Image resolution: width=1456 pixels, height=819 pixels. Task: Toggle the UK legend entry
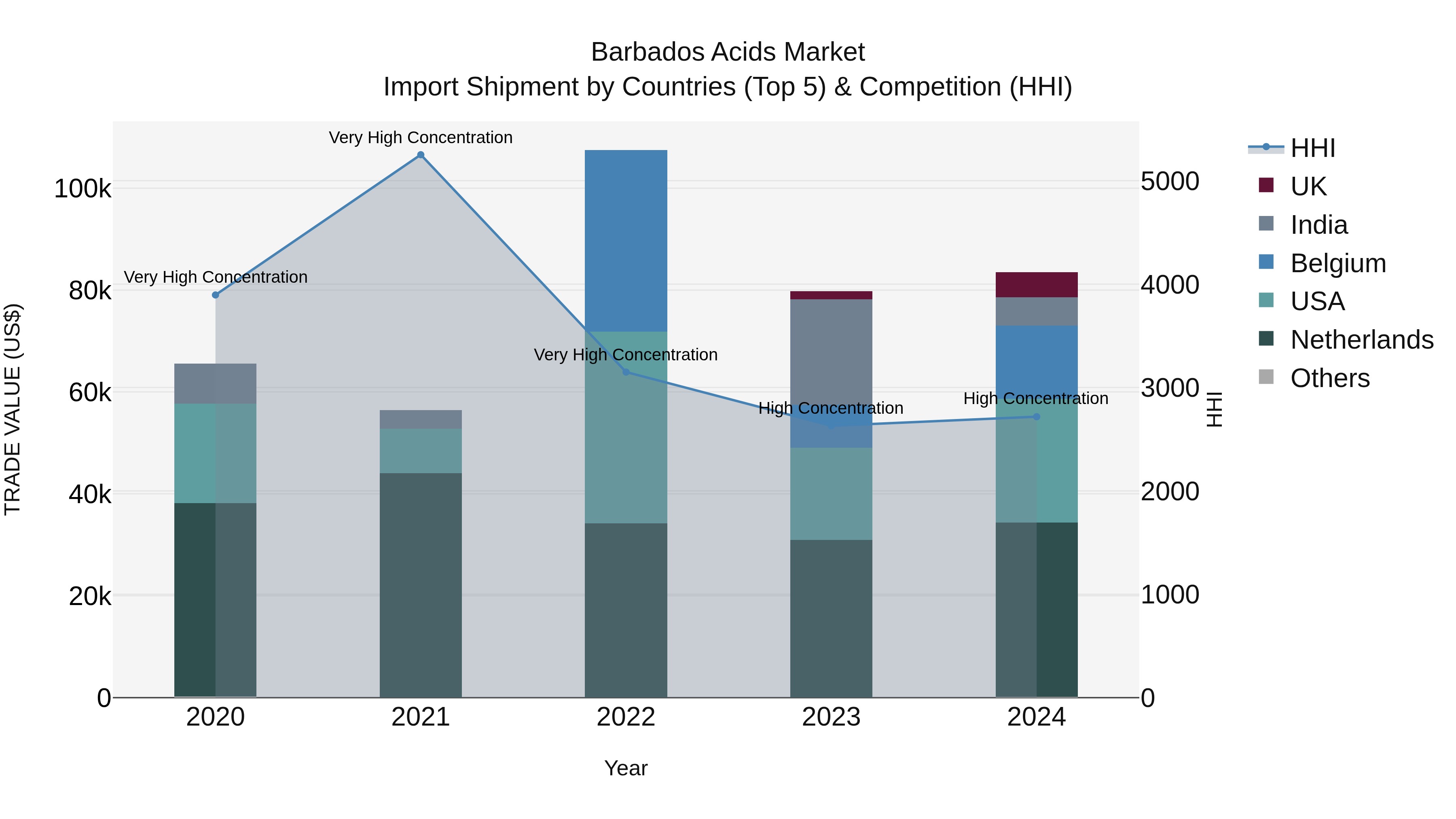point(1292,186)
